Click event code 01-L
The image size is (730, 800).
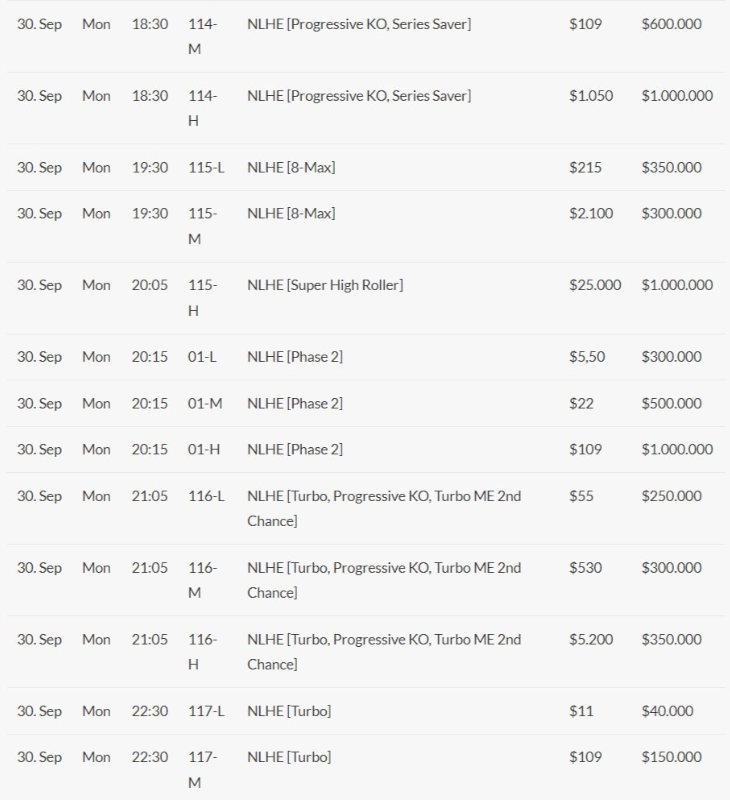(202, 357)
